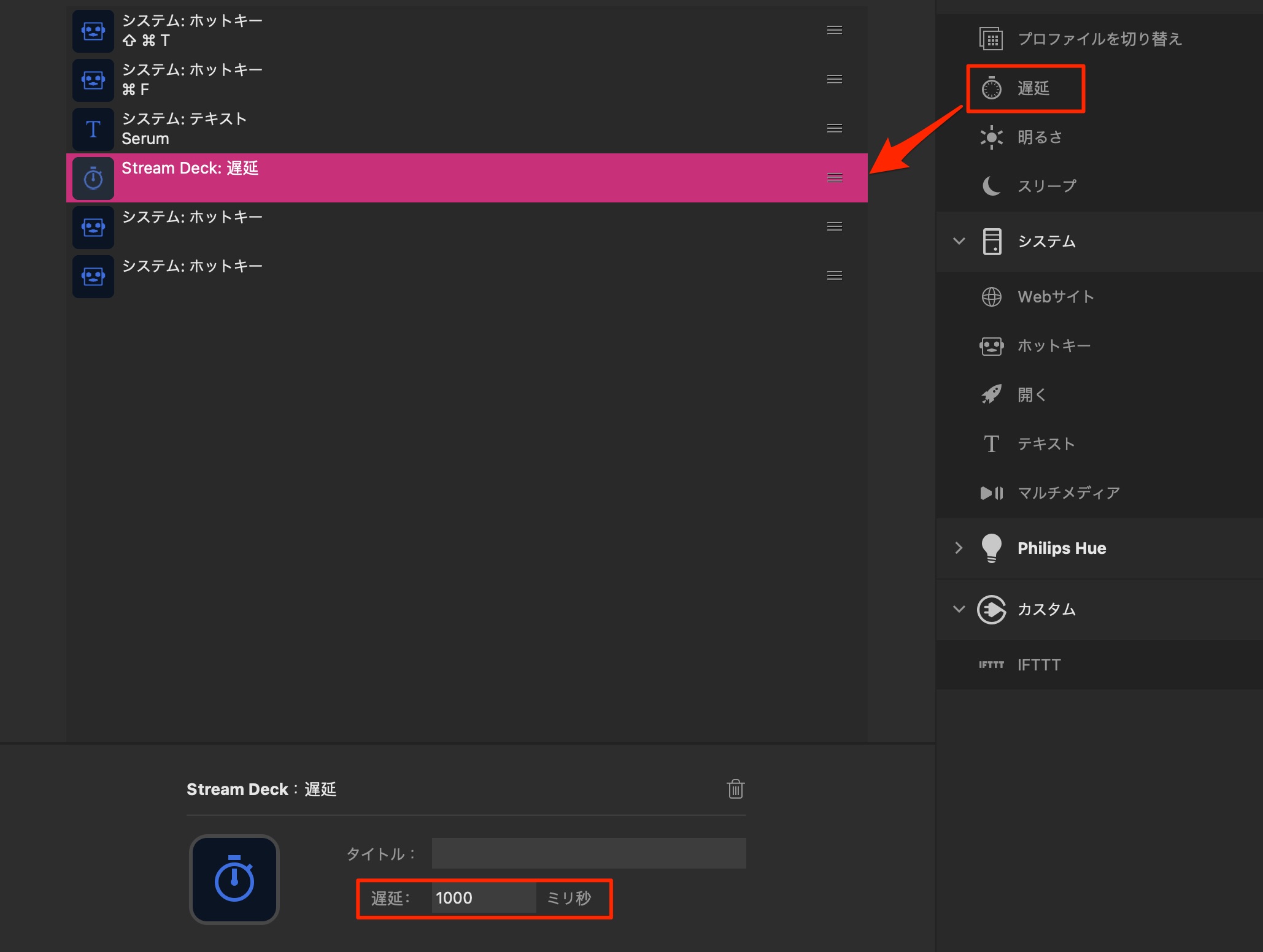Click hotkey icon for ⇧⌘T action
This screenshot has width=1263, height=952.
coord(93,31)
